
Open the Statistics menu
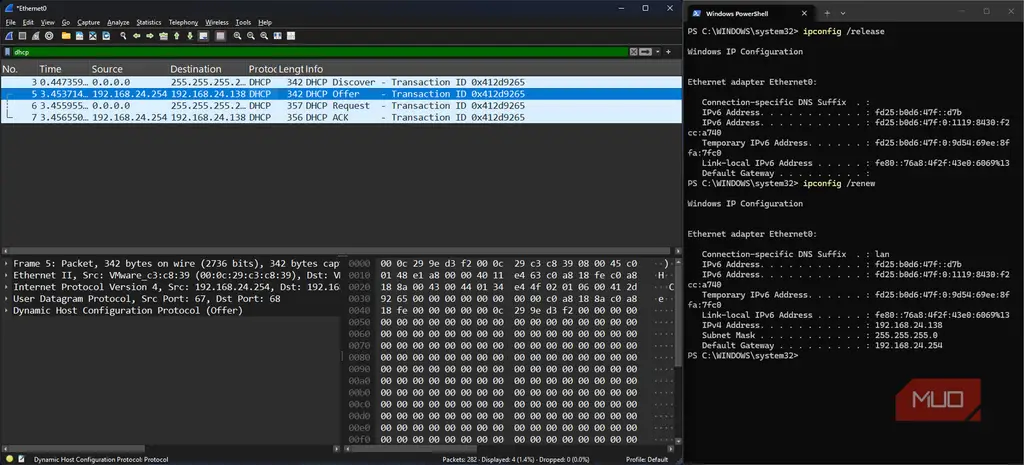[149, 22]
